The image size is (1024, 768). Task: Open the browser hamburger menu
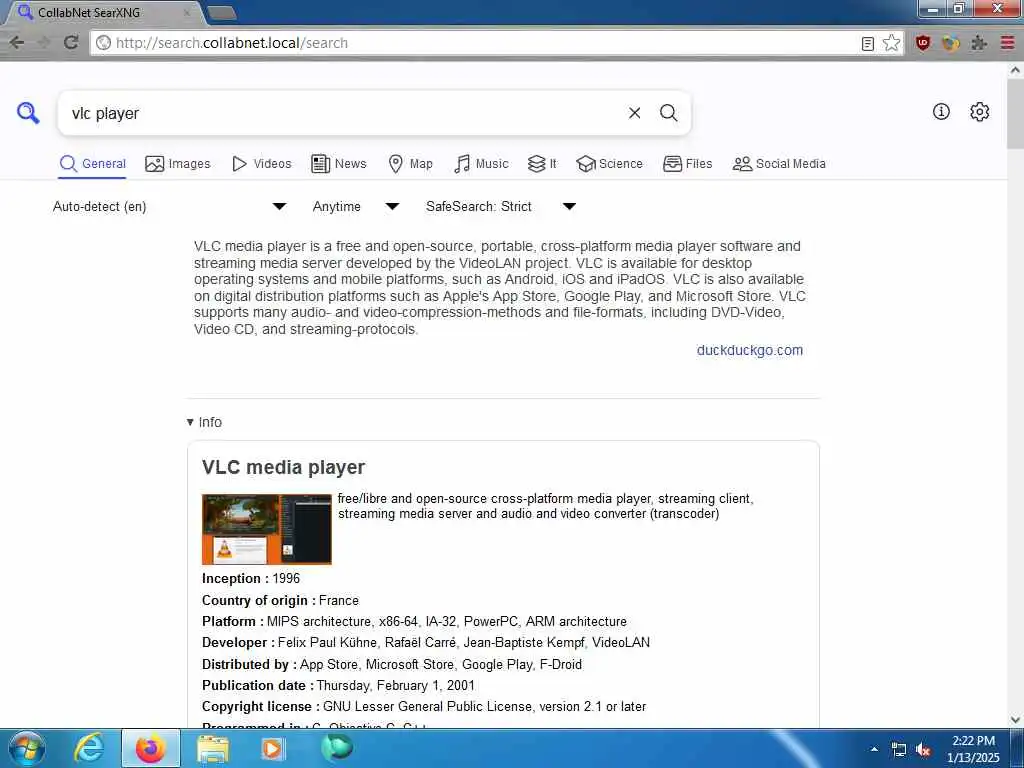point(1007,43)
